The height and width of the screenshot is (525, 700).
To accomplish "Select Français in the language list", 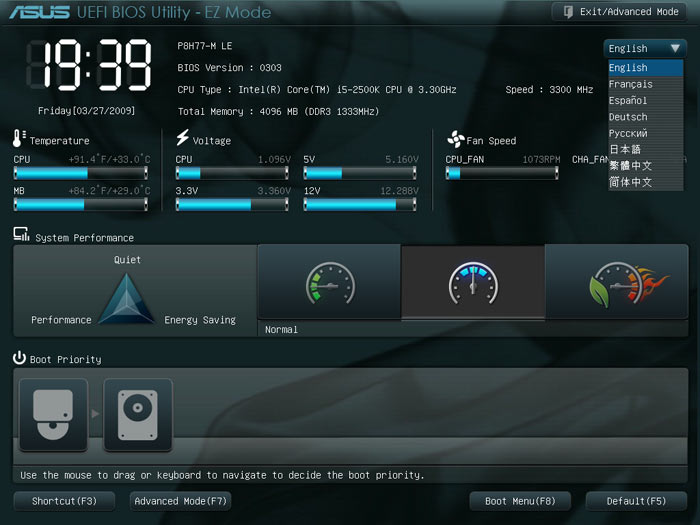I will (x=646, y=84).
